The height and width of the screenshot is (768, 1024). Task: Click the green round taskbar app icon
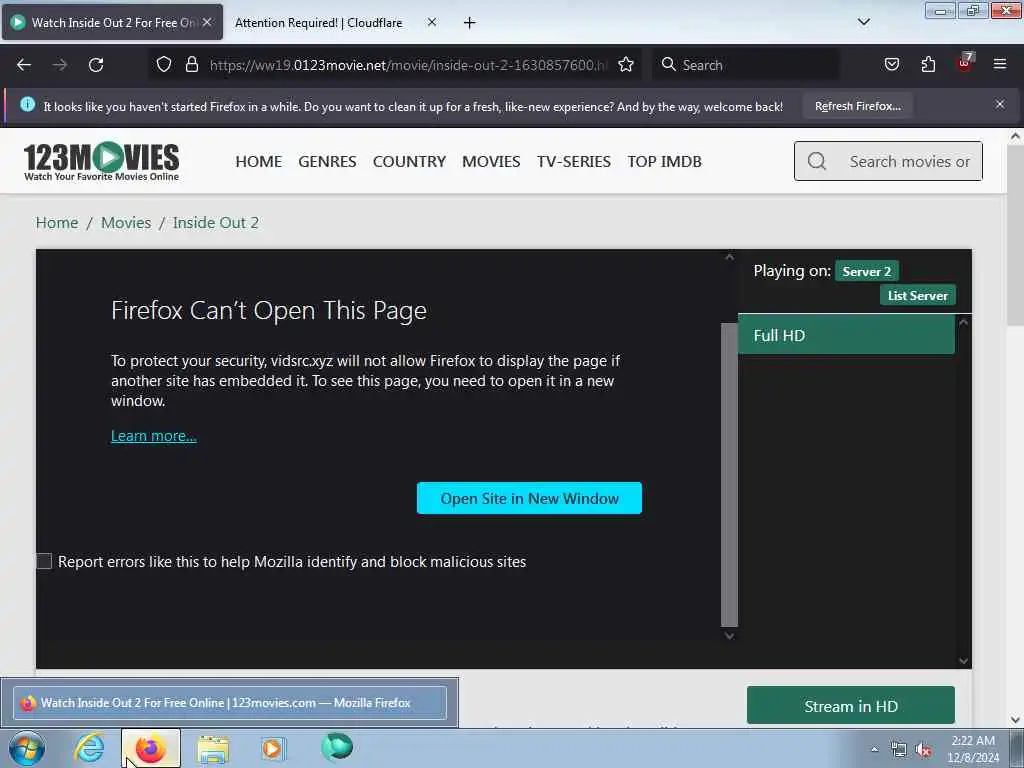[337, 746]
